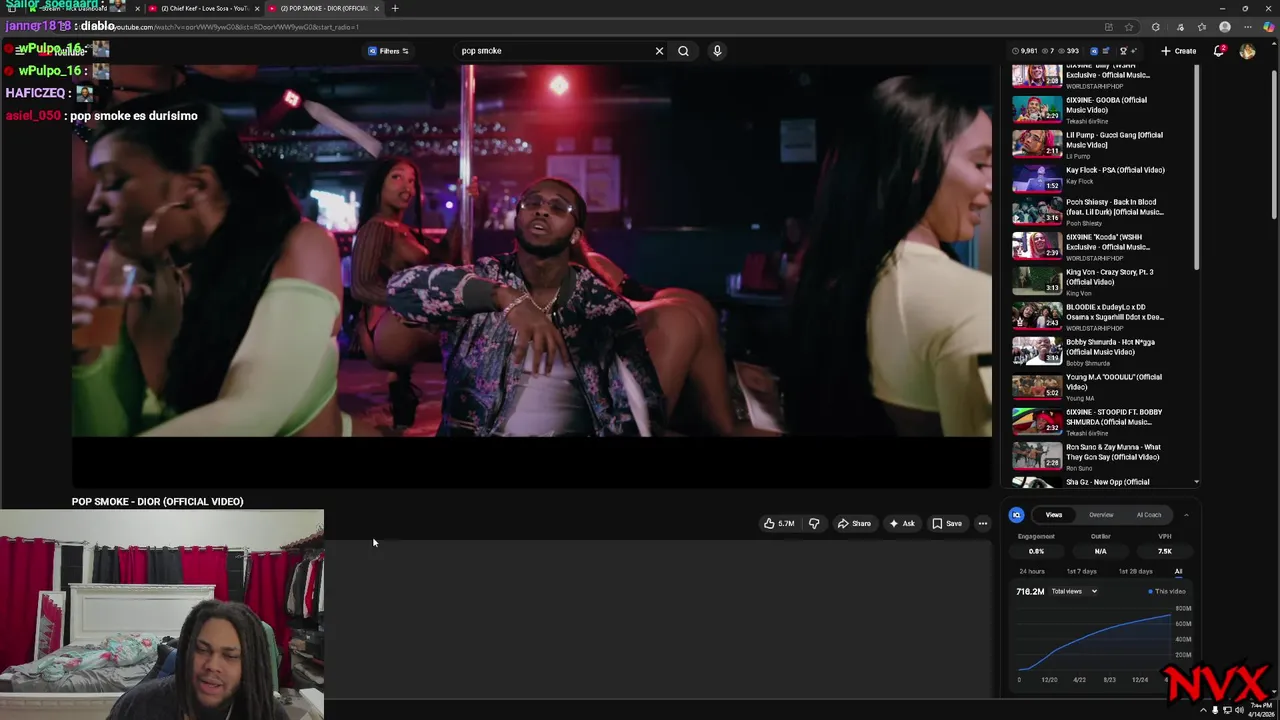Select the 1st 28 days range
This screenshot has height=720, width=1280.
coord(1135,571)
